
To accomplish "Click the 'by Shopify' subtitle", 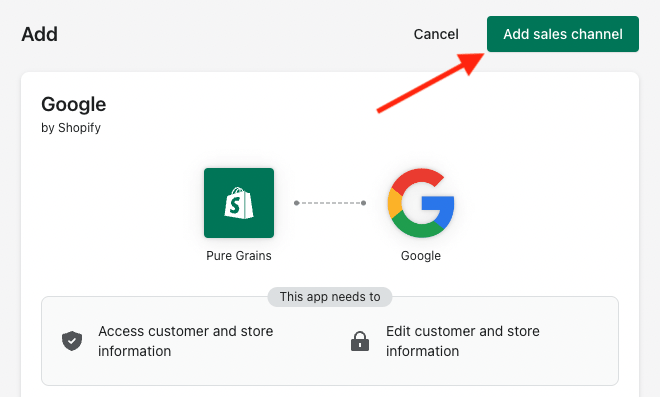I will pyautogui.click(x=71, y=128).
